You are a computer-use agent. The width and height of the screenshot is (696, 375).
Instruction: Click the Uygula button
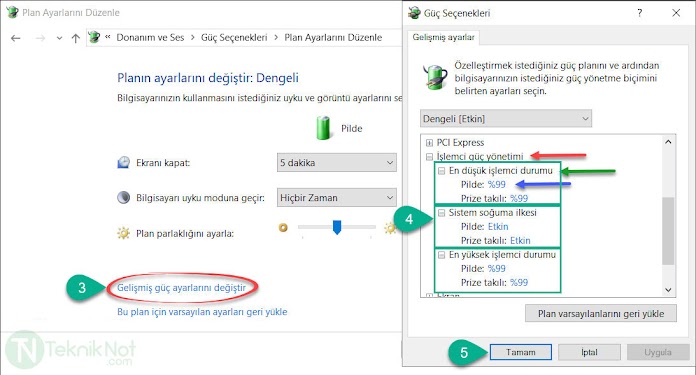[658, 352]
